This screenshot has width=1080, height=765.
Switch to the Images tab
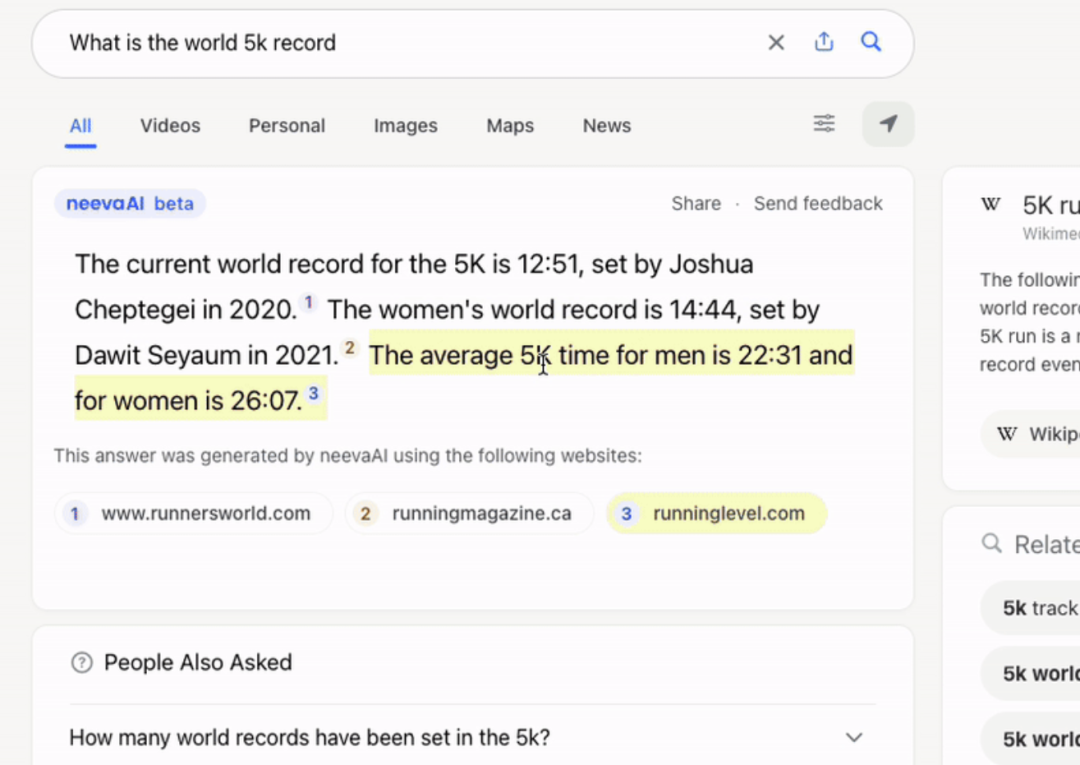point(406,126)
